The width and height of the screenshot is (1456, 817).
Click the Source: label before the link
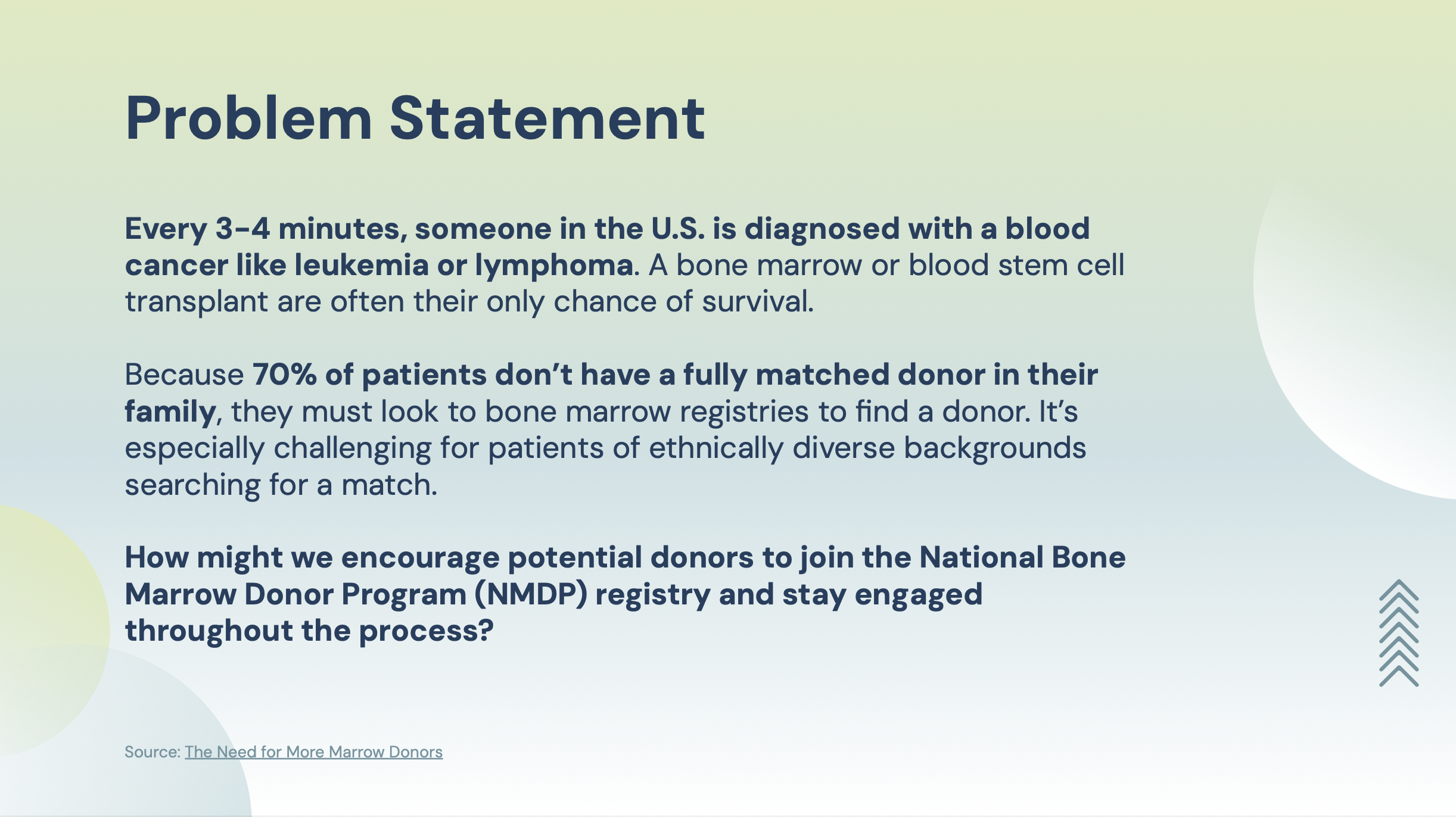pos(153,752)
